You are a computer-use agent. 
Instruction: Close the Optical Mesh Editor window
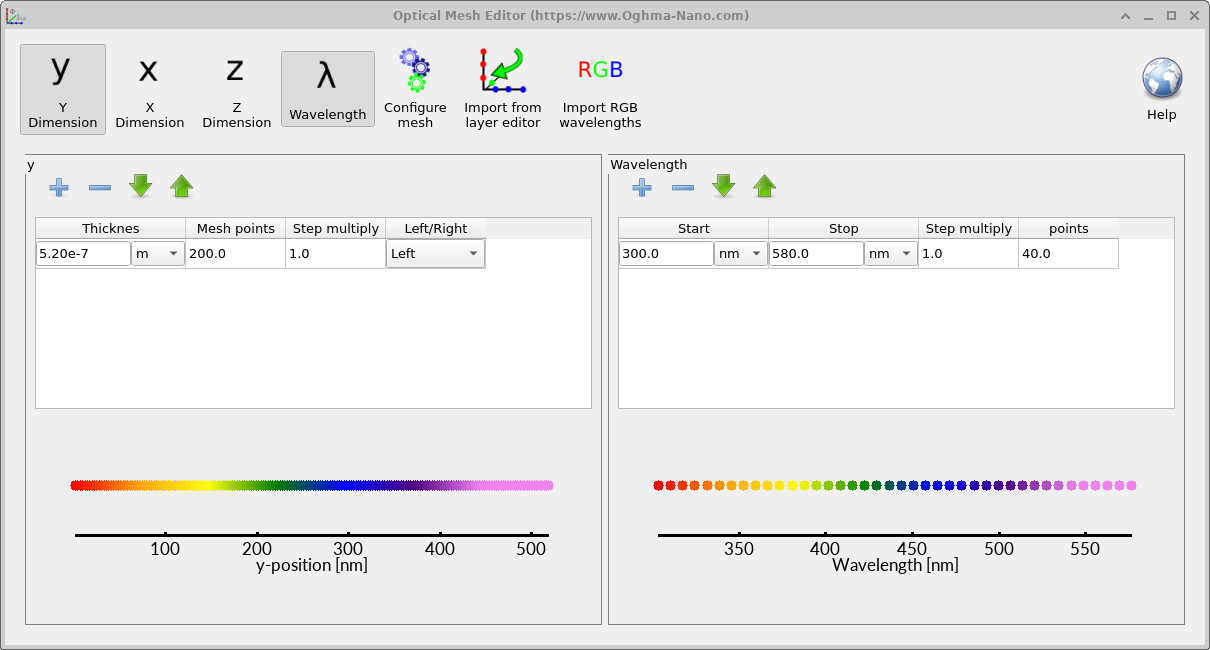[1193, 16]
